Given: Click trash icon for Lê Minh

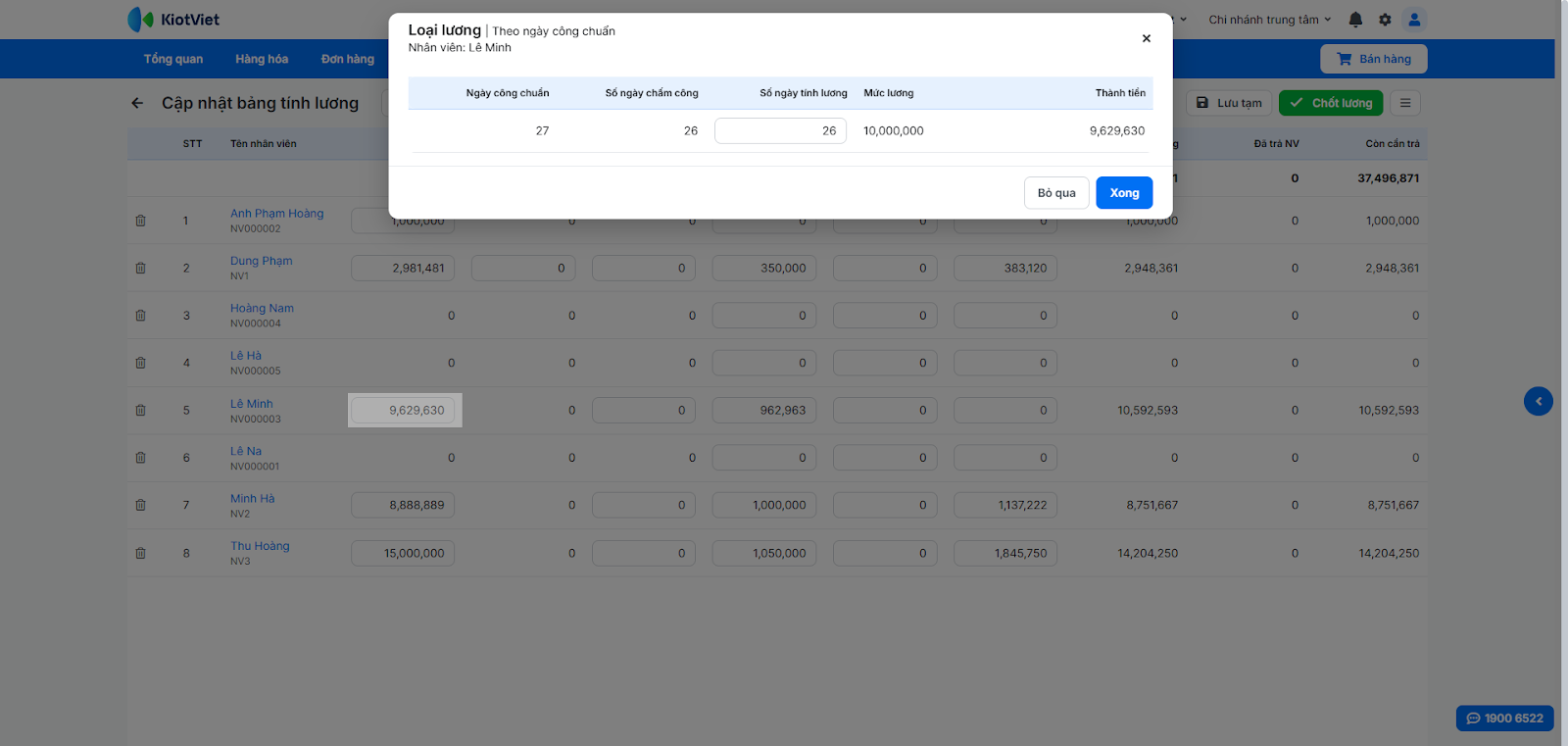Looking at the screenshot, I should [140, 411].
